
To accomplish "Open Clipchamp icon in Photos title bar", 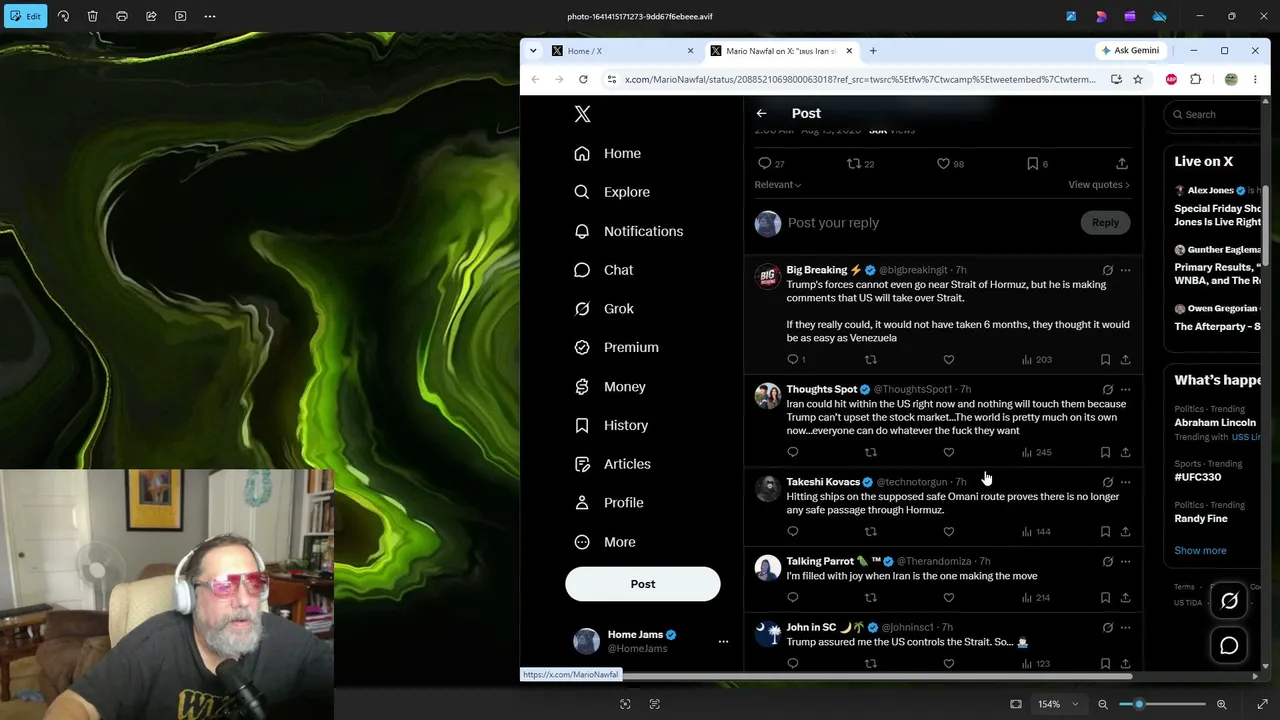I will [1130, 16].
